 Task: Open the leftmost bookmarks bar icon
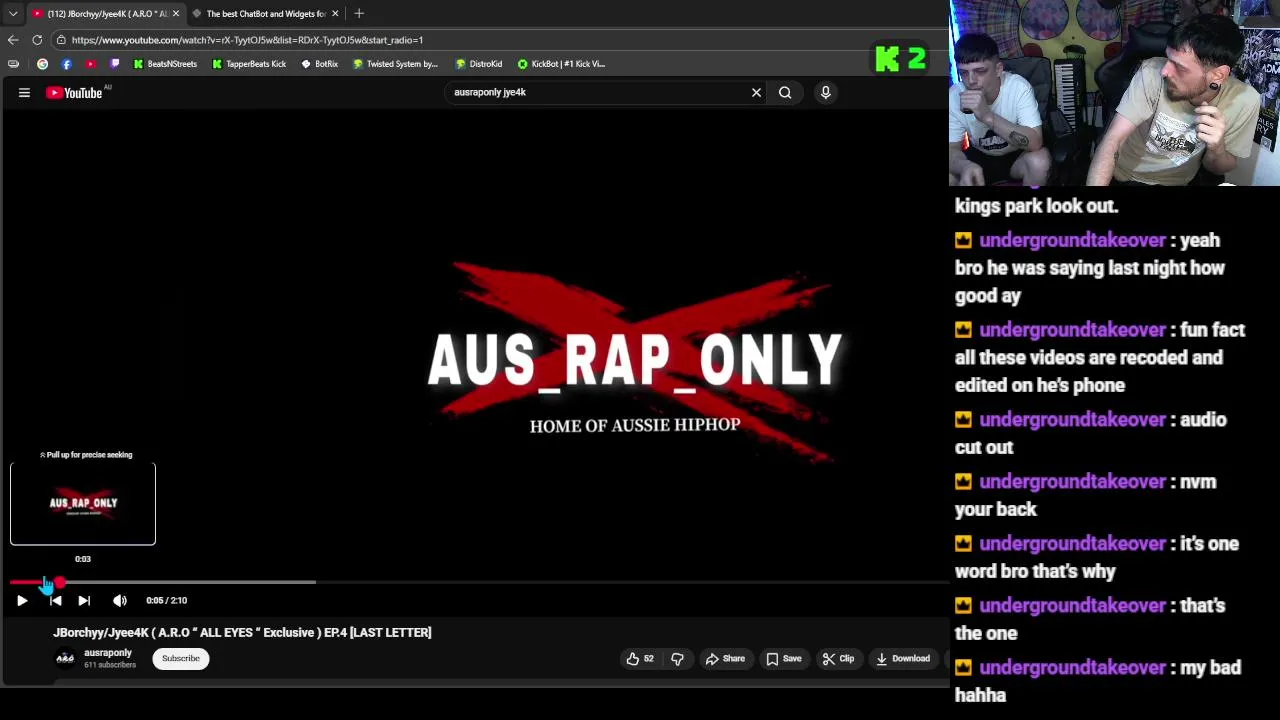(13, 64)
